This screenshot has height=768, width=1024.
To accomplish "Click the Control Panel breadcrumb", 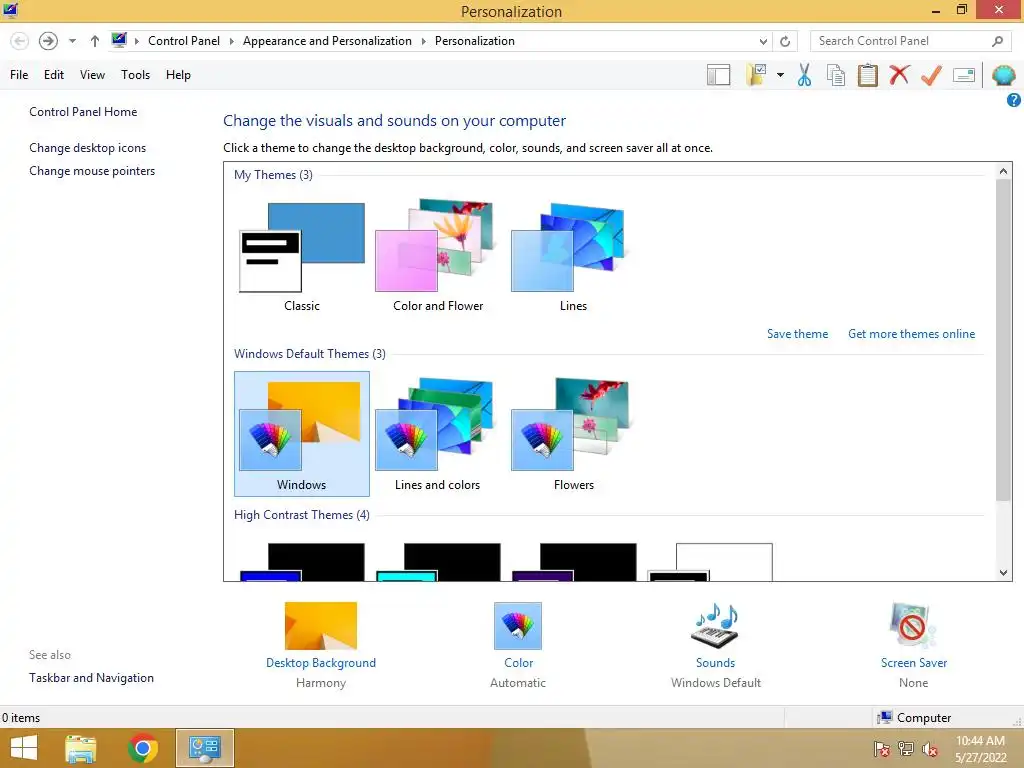I will [x=184, y=41].
